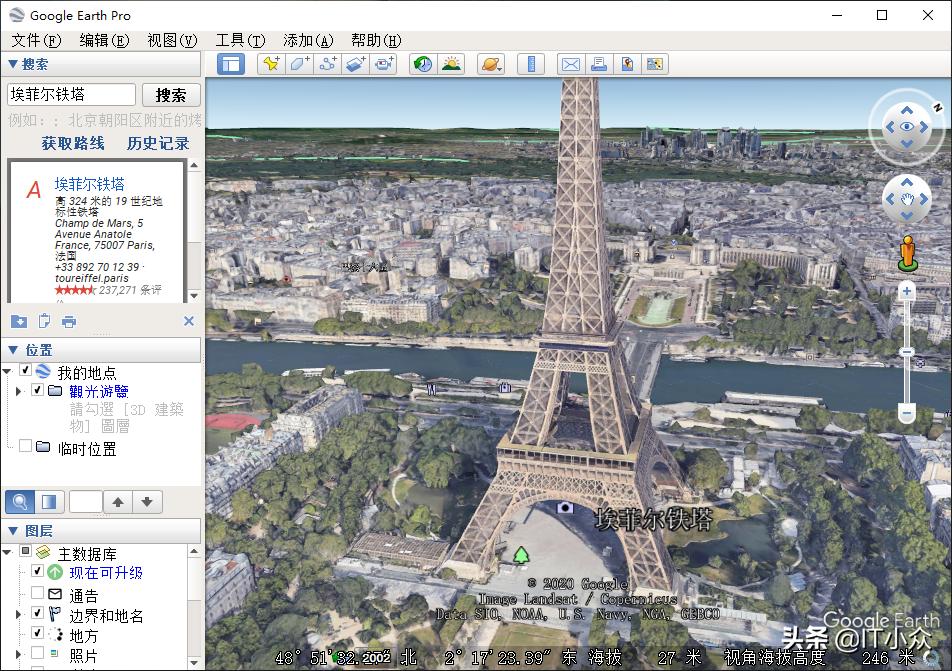Copy search results to My Places icon

pos(19,321)
